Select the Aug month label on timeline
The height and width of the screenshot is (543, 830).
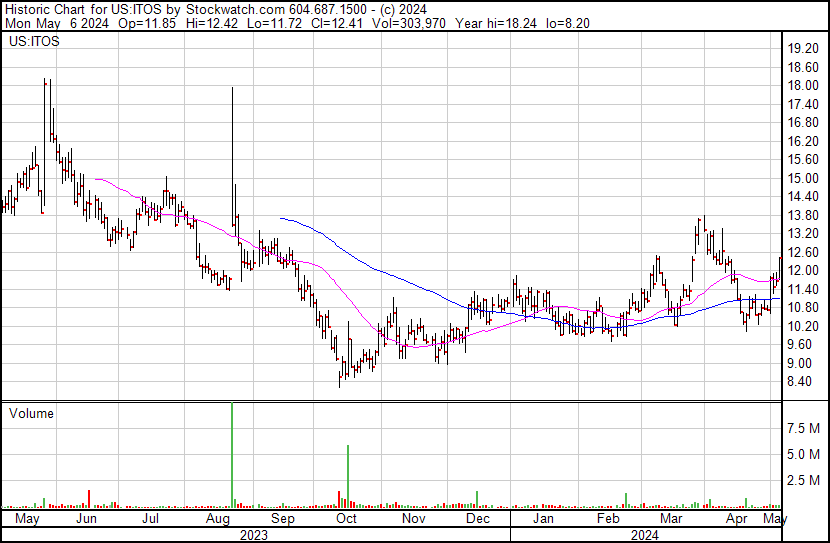coord(216,520)
